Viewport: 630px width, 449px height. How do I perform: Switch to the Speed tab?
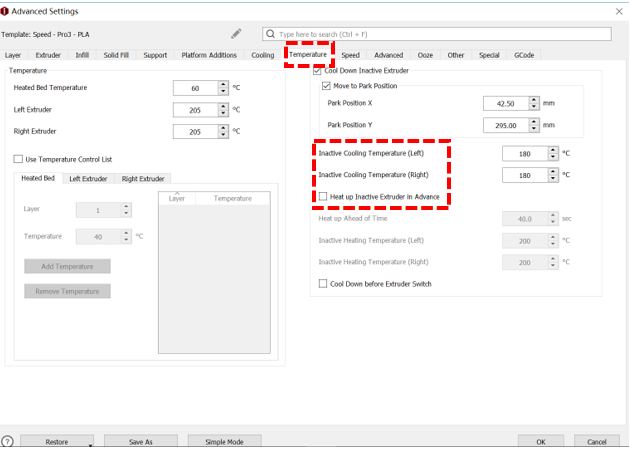(350, 55)
